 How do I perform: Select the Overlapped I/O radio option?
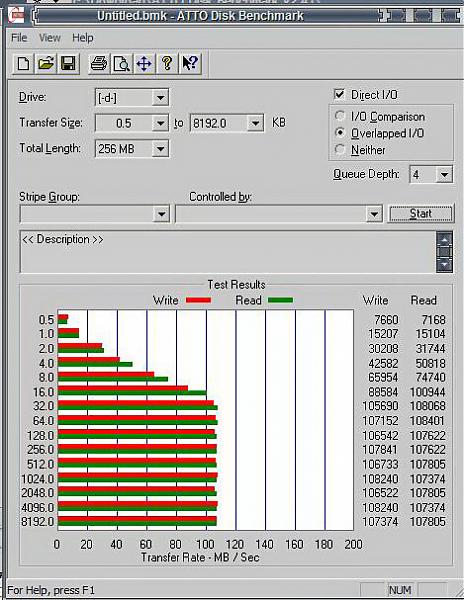(340, 133)
